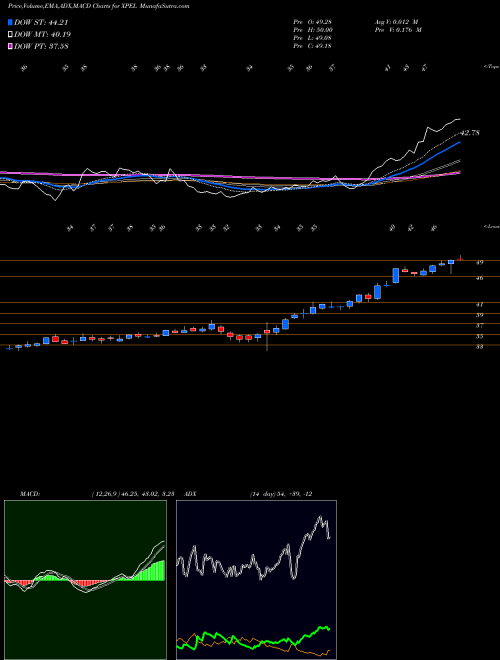Screen dimensions: 500x660
Task: Click MACD parameters '(12,26,9) 46.25, 43.02, 3.23'
Action: click(133, 494)
